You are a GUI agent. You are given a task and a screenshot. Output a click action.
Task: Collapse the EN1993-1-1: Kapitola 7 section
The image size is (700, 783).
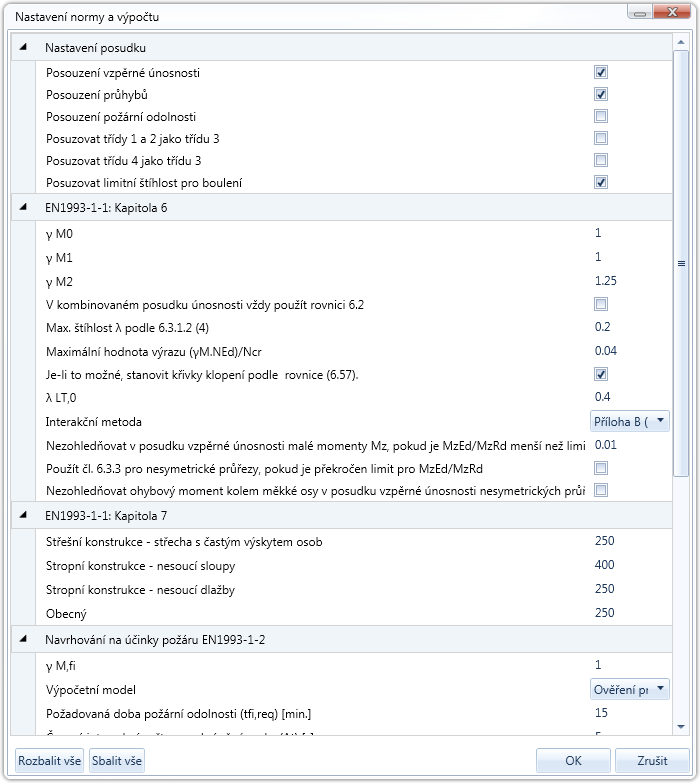pyautogui.click(x=23, y=515)
